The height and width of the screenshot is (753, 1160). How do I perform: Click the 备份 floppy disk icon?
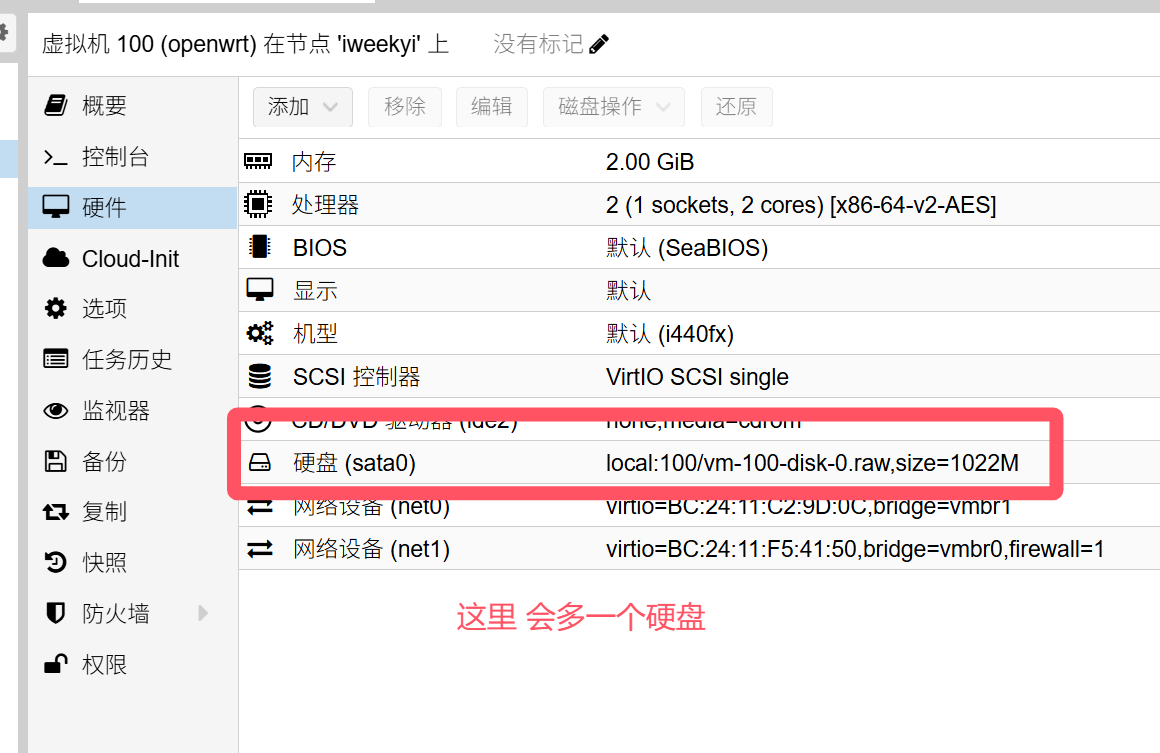(56, 461)
